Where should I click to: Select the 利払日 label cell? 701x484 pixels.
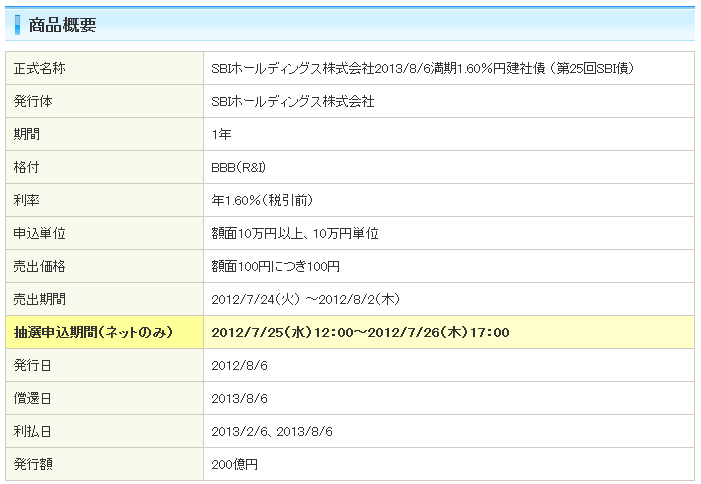tap(105, 431)
